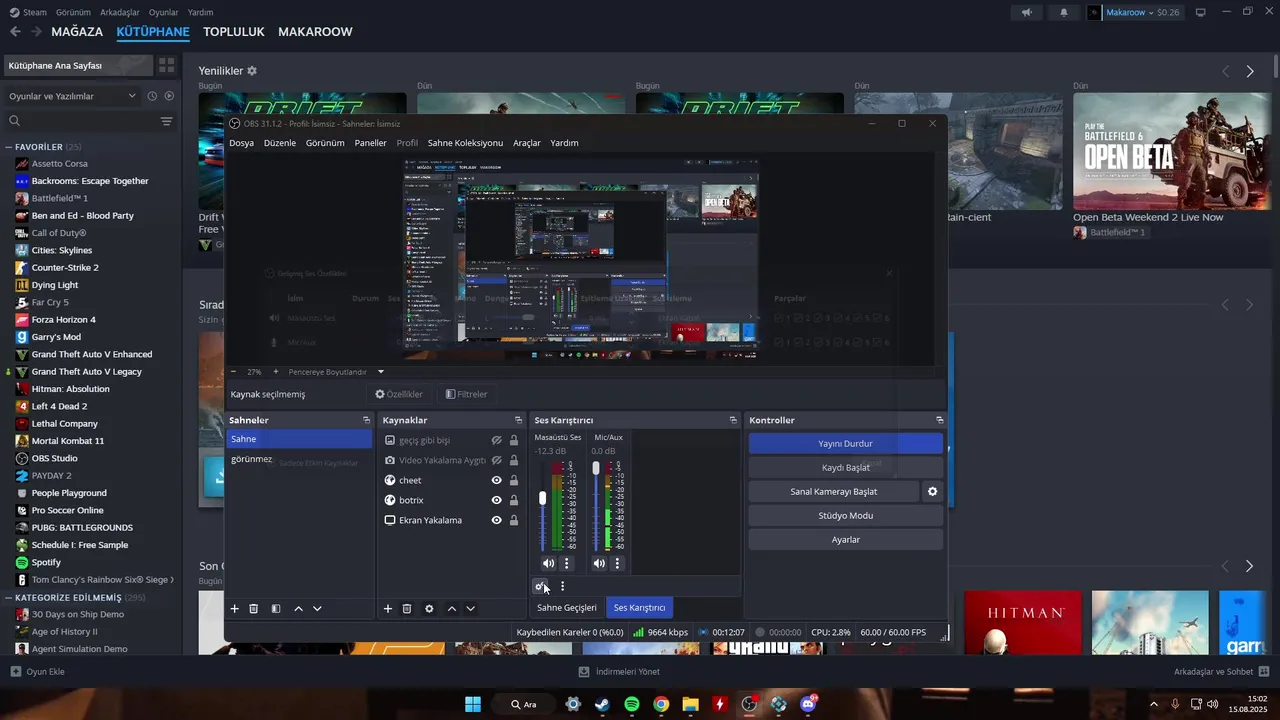Show the 'Video Yakalama Aygıtı' source
Image resolution: width=1280 pixels, height=720 pixels.
(x=496, y=460)
